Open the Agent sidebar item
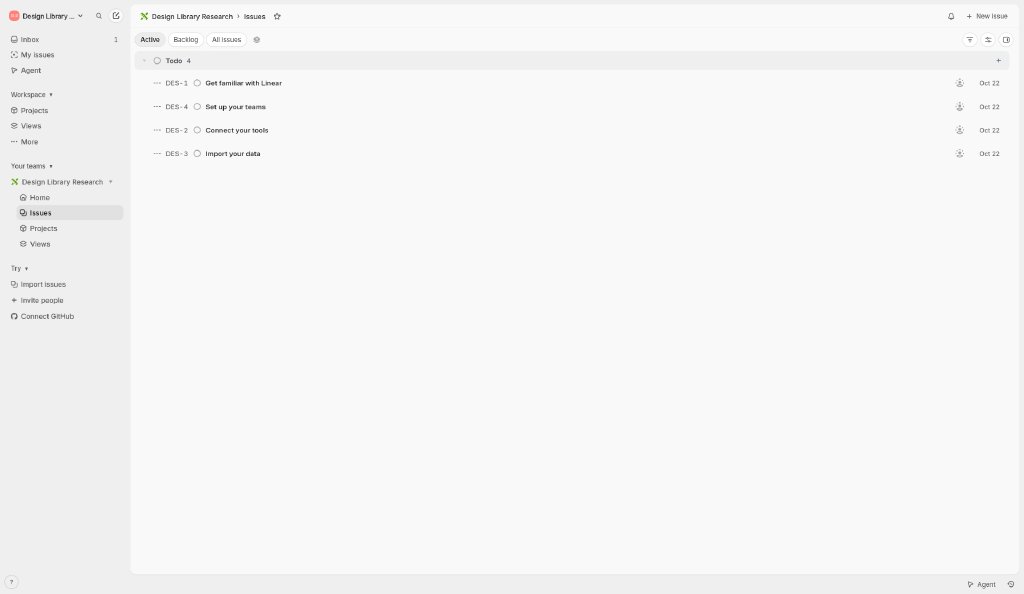Screen dimensions: 1024x594 coord(64,70)
